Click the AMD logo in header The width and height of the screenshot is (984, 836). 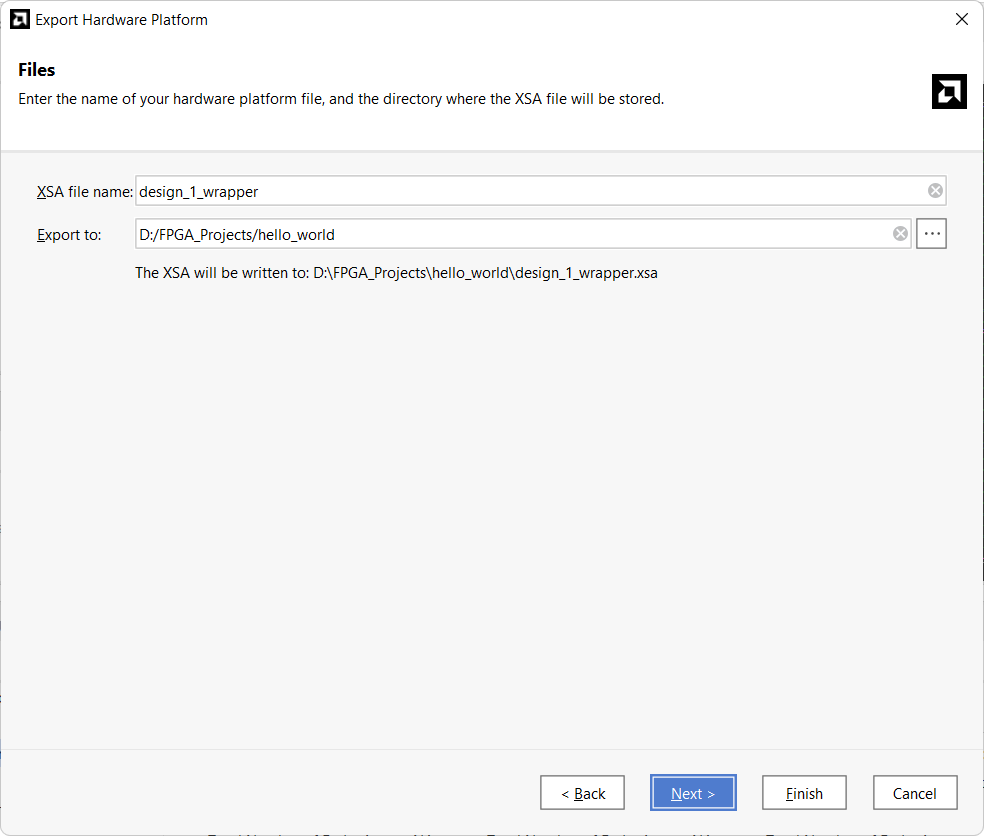[948, 91]
